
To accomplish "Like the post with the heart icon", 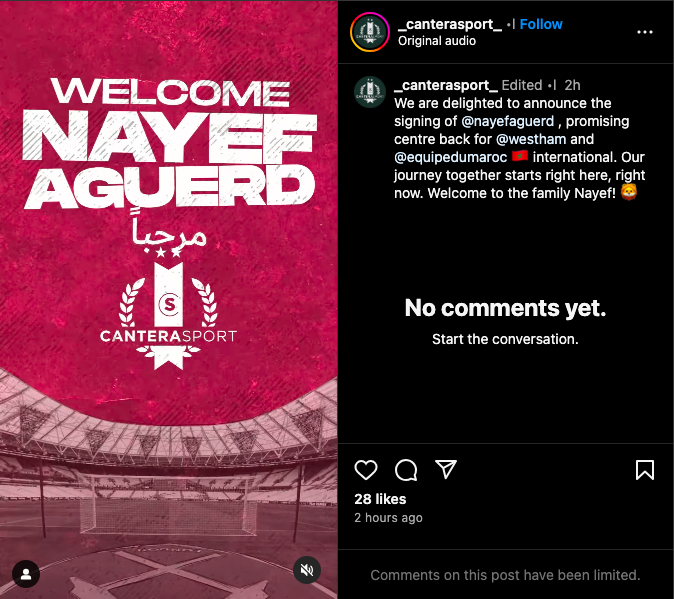I will point(366,470).
